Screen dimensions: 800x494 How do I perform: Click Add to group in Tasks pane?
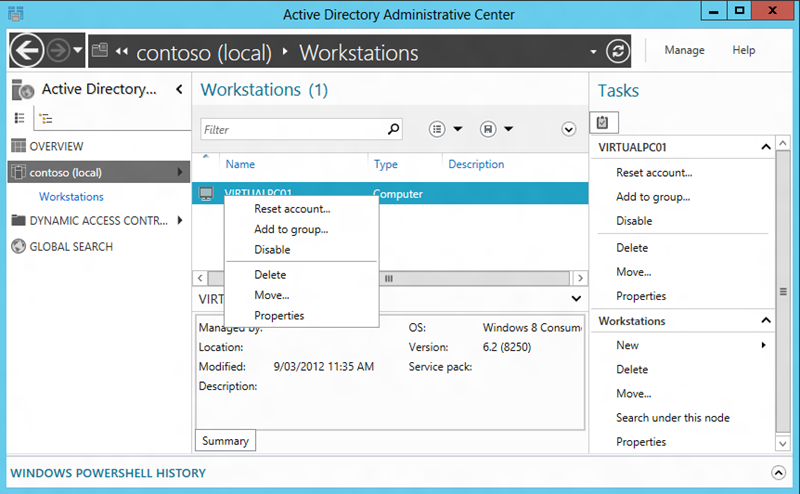coord(653,197)
